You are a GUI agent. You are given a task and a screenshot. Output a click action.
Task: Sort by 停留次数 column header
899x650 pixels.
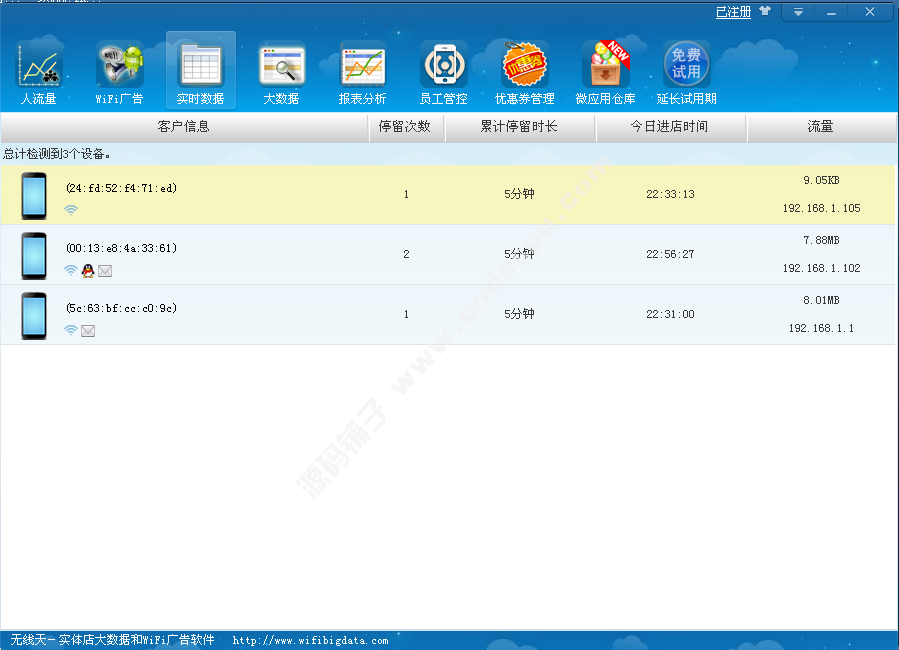(x=406, y=127)
